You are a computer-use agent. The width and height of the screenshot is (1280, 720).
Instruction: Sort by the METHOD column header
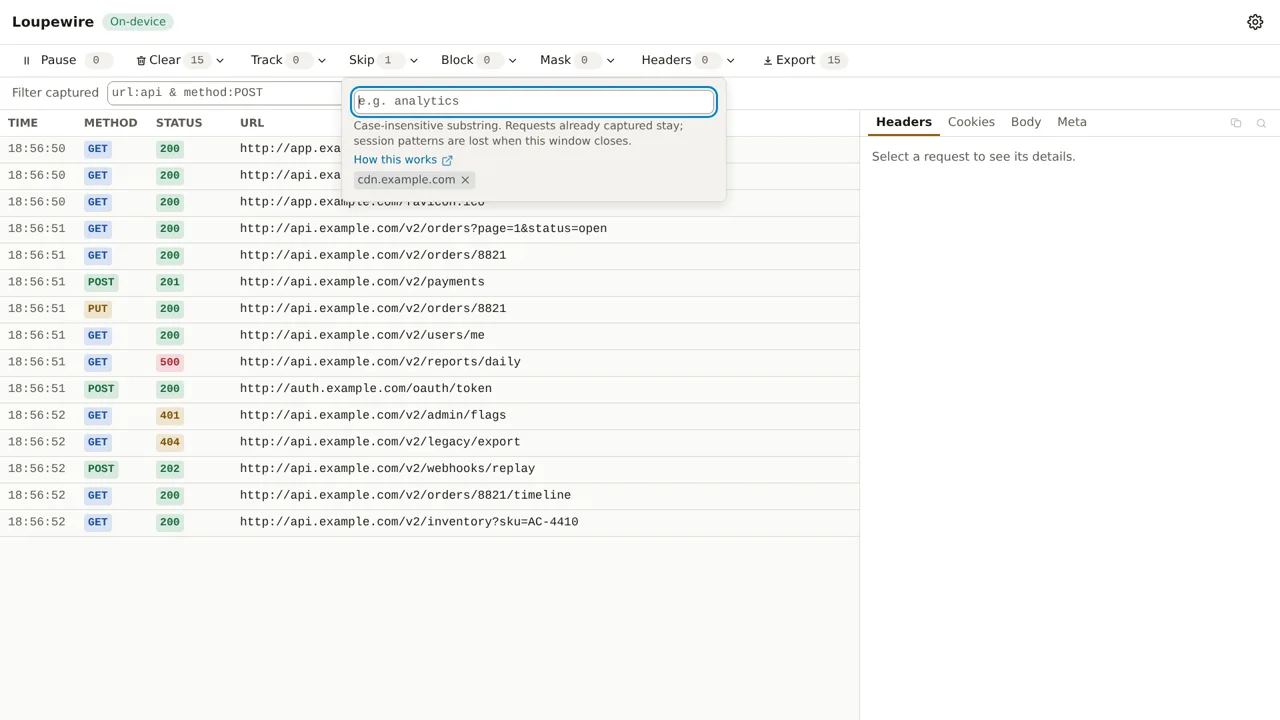110,123
